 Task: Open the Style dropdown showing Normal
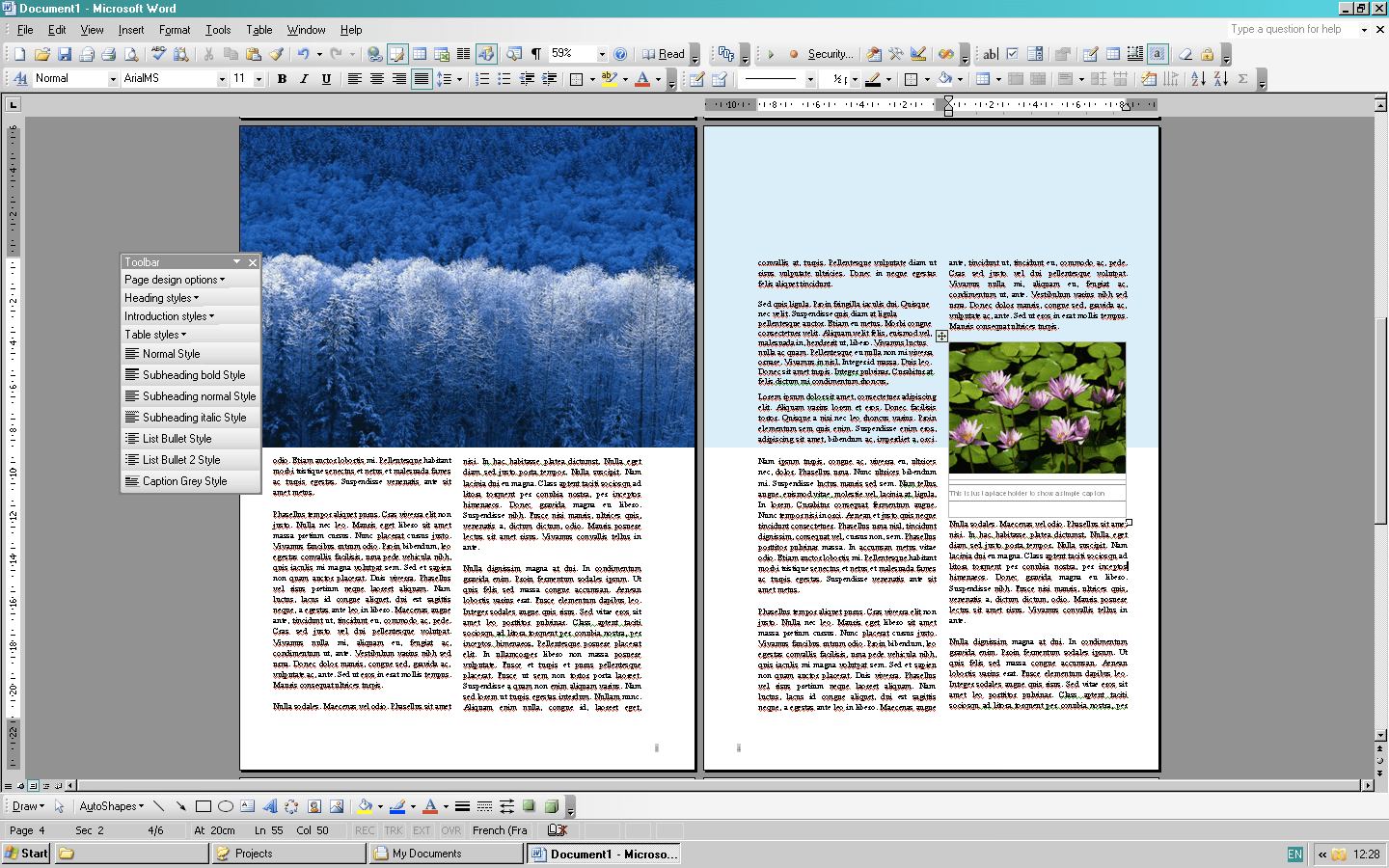point(112,79)
